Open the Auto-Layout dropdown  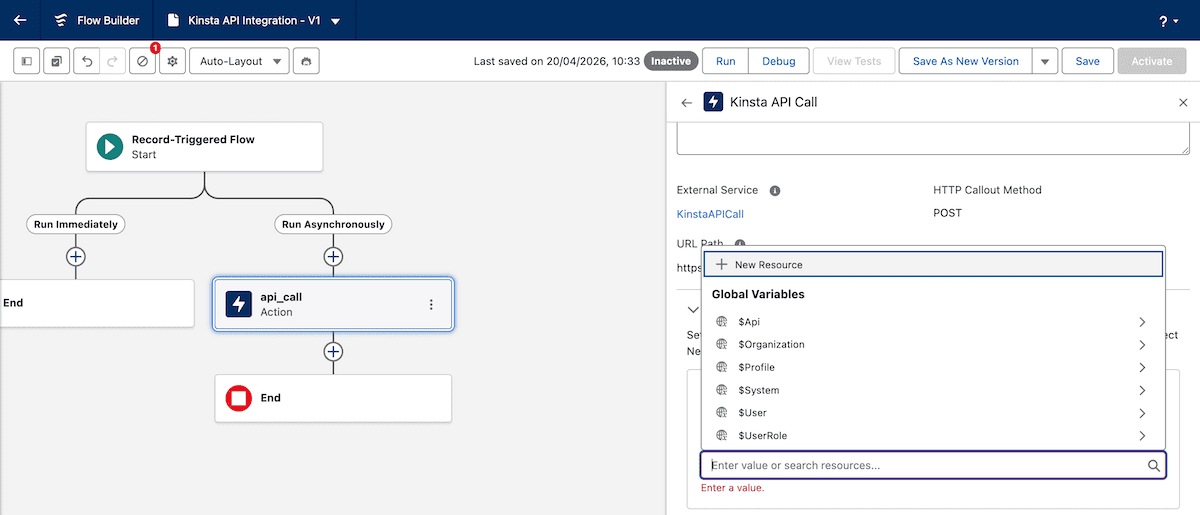[239, 61]
